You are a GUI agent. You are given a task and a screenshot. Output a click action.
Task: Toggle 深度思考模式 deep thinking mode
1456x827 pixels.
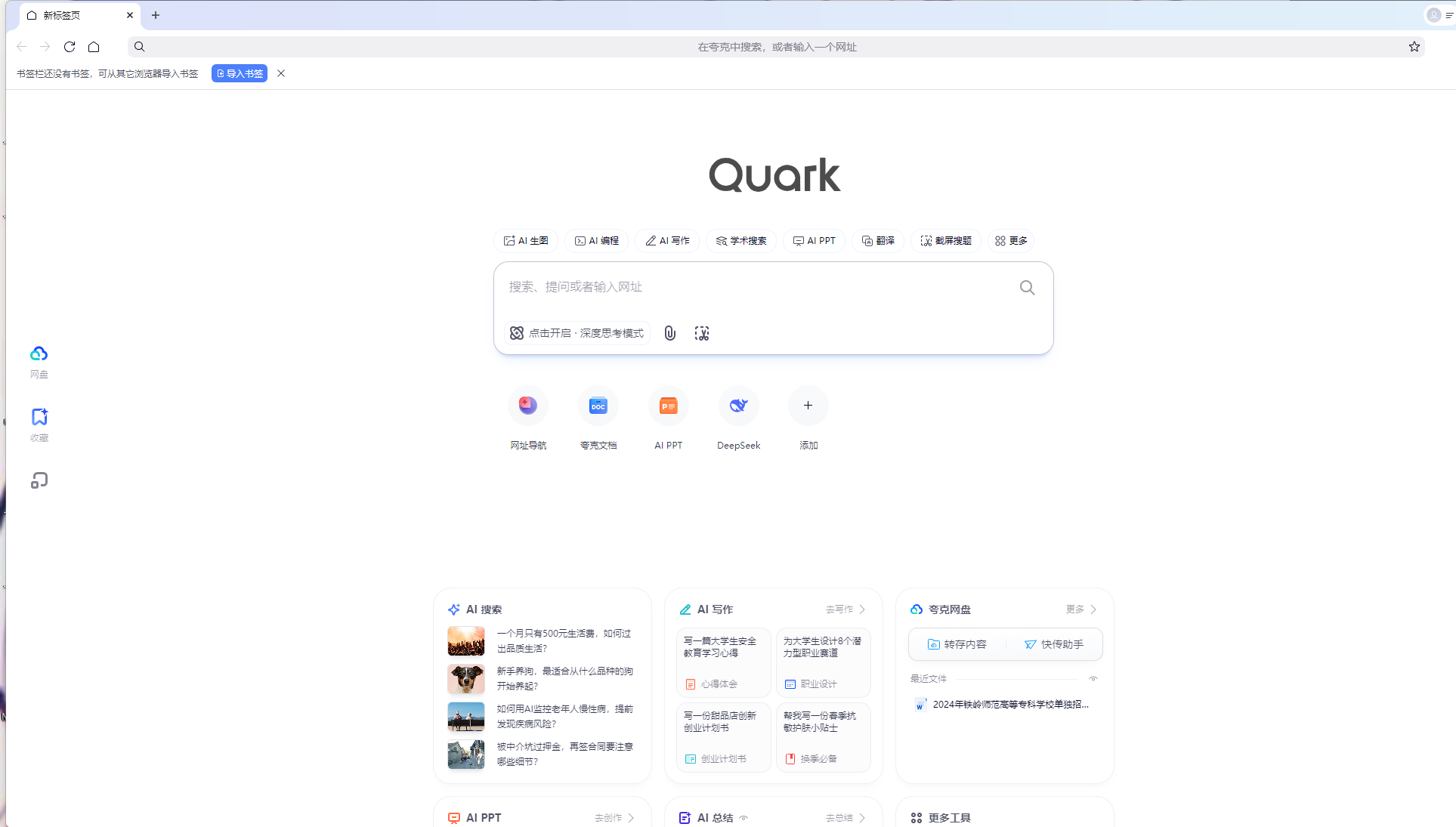(x=577, y=333)
